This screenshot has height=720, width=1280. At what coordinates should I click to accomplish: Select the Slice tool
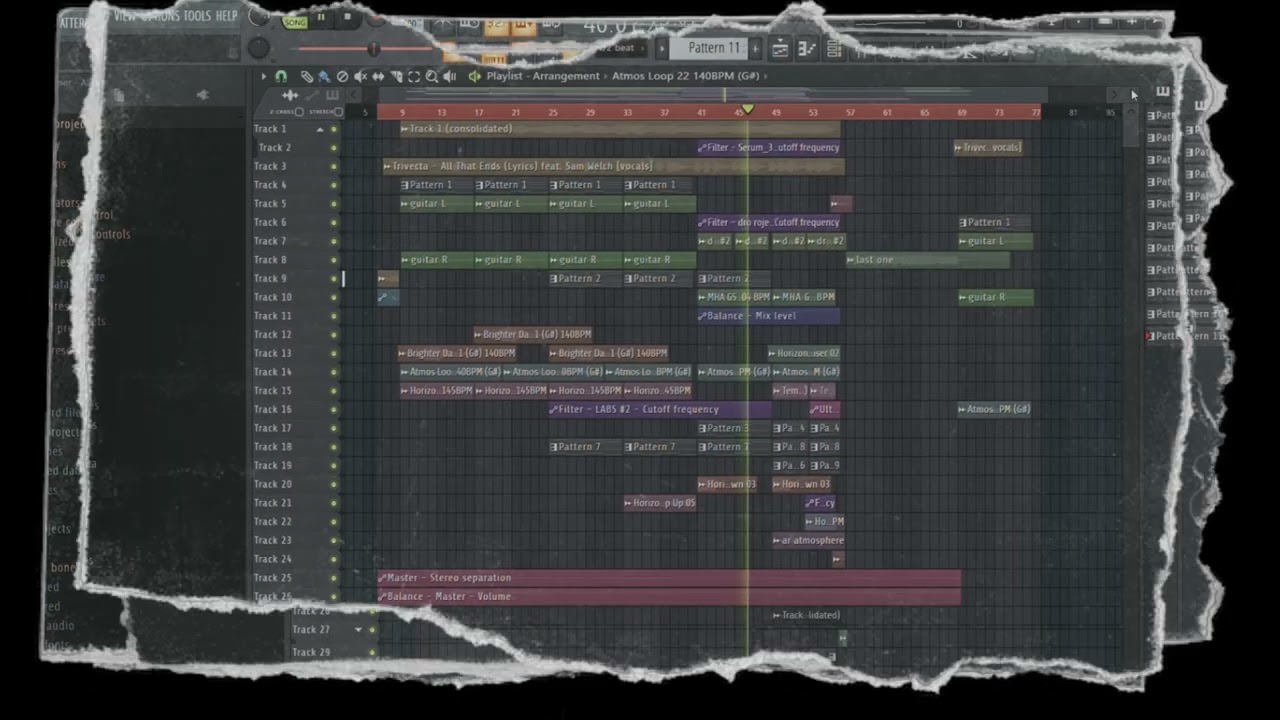coord(396,76)
